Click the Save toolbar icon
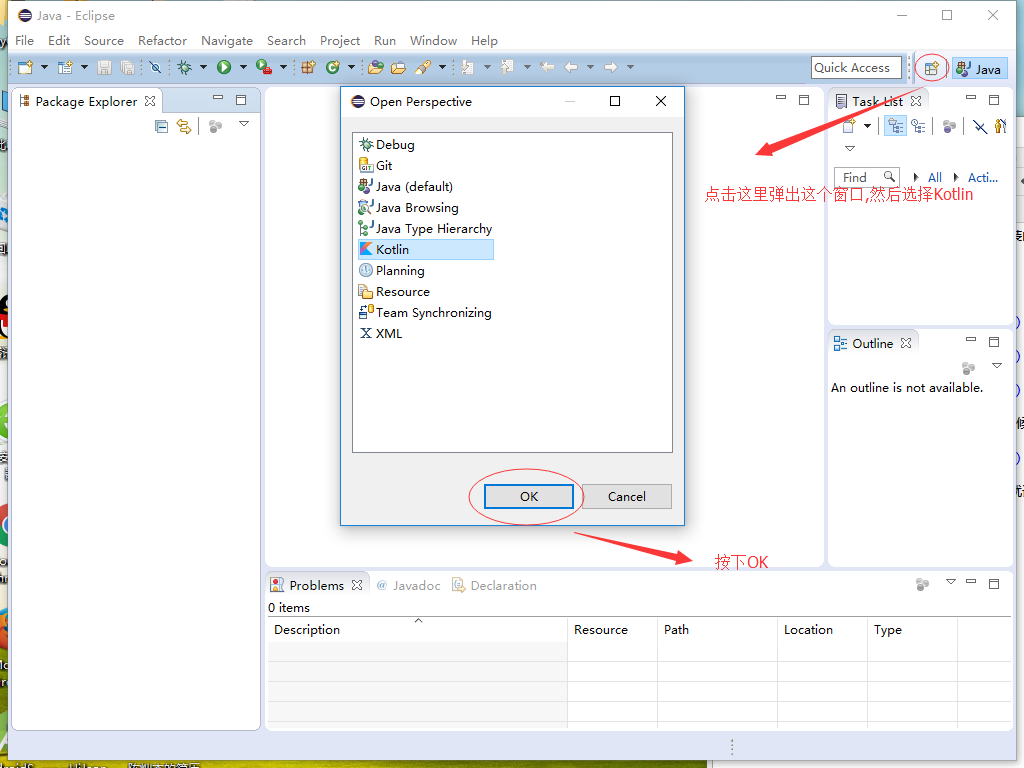The image size is (1024, 768). pos(104,67)
